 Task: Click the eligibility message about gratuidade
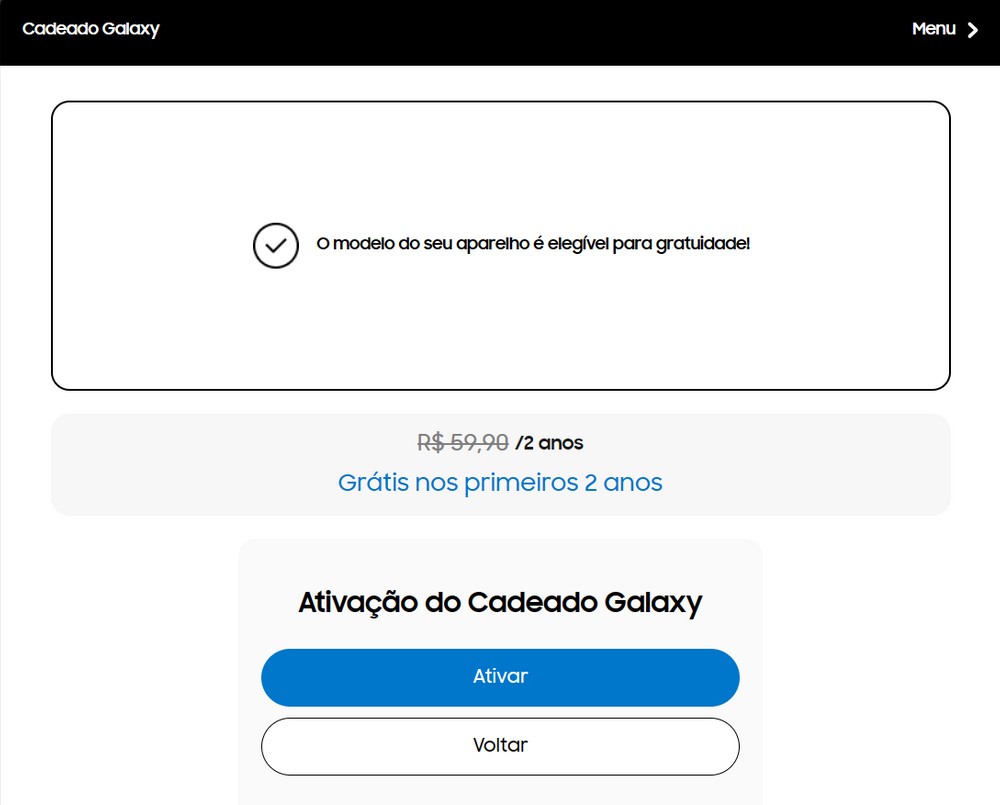coord(533,244)
